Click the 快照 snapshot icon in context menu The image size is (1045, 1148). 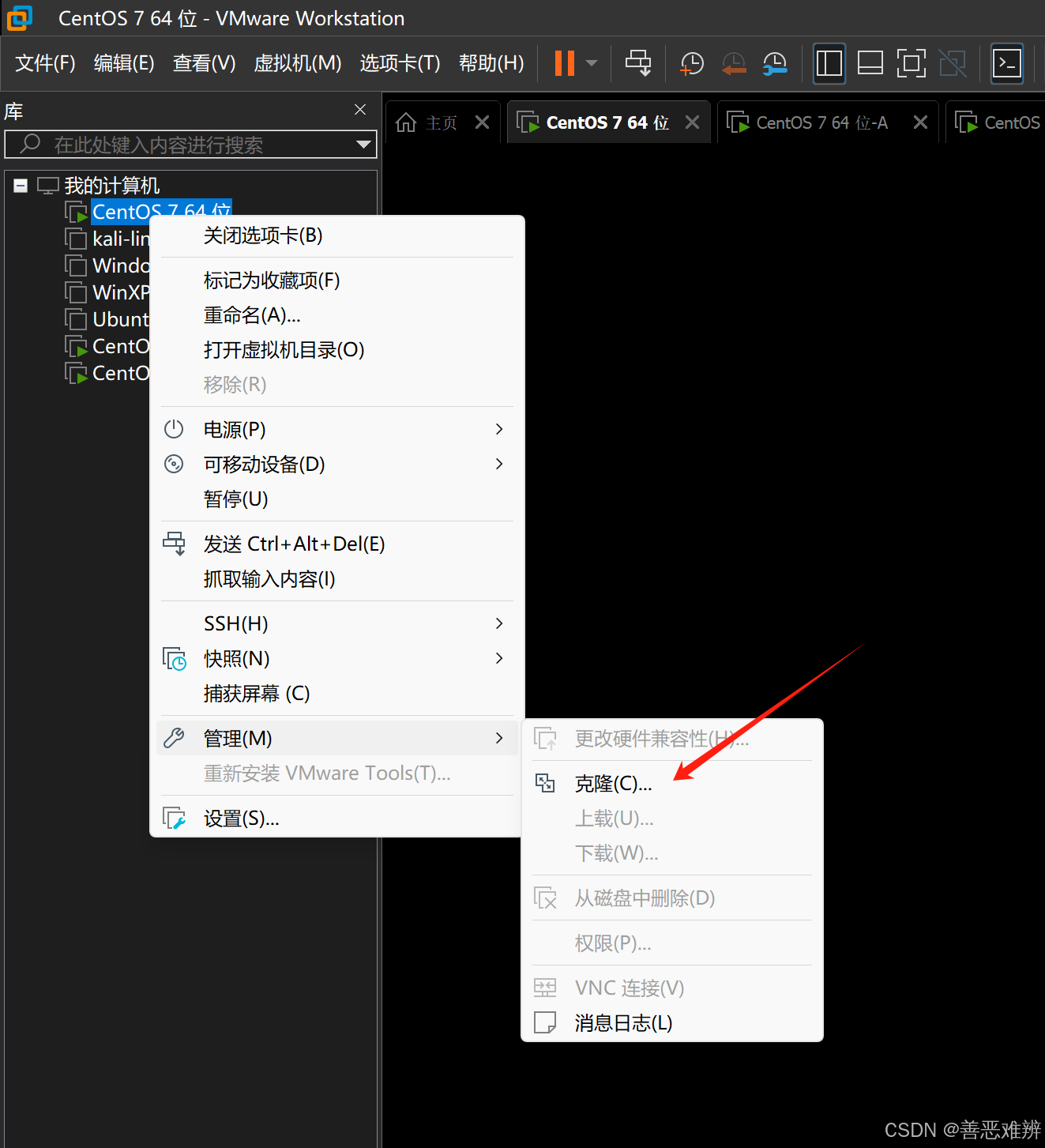[x=174, y=658]
